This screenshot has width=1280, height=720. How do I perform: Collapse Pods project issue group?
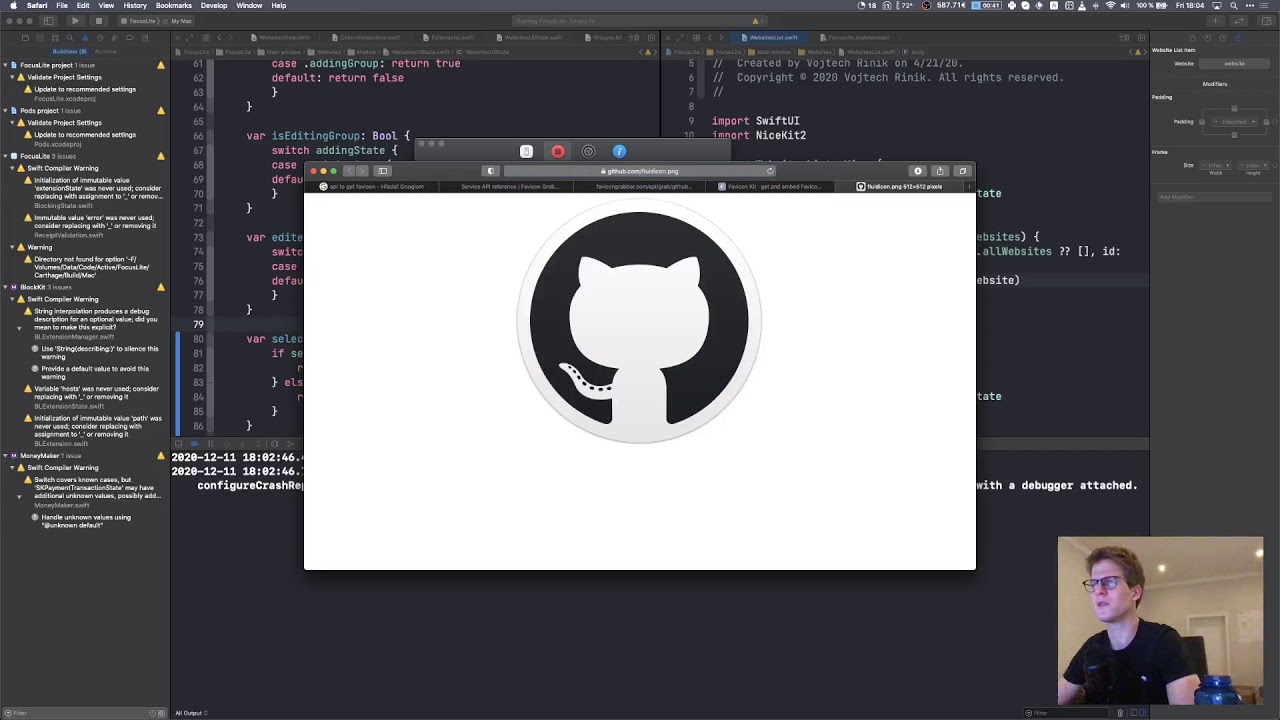click(5, 111)
